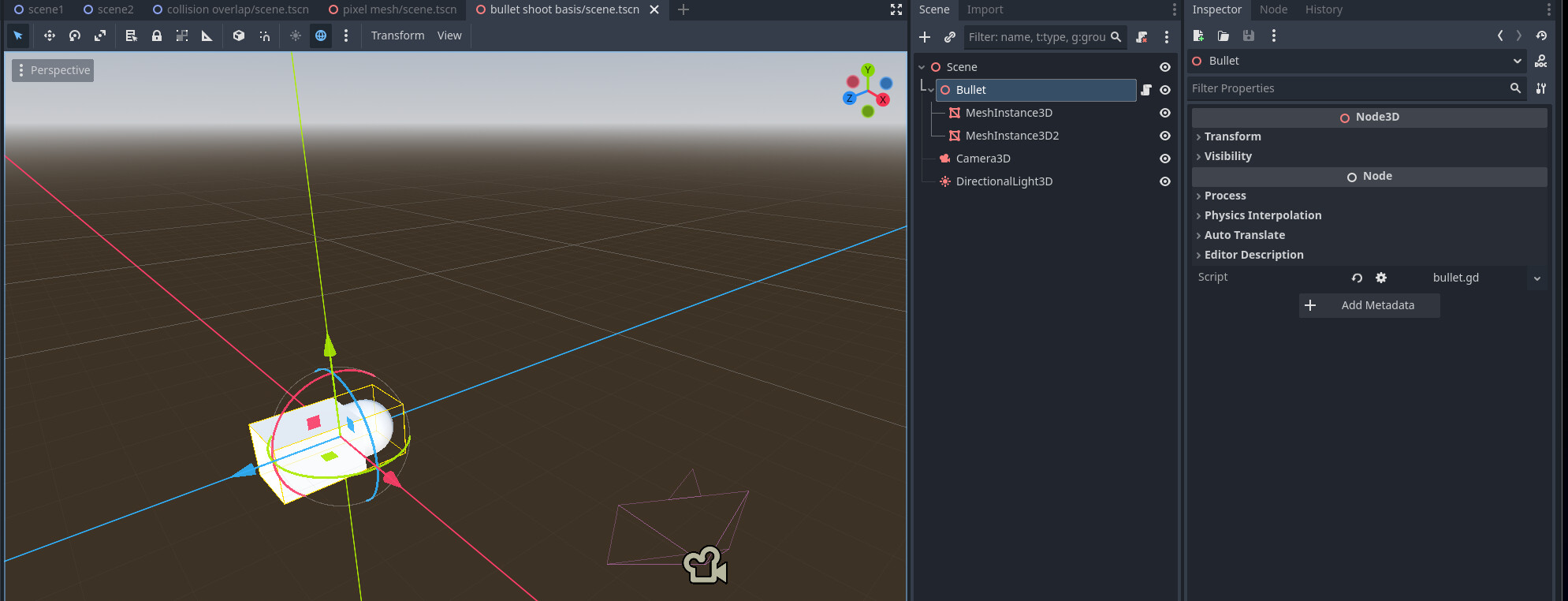1568x601 pixels.
Task: Create a new resource in Inspector
Action: click(x=1198, y=35)
